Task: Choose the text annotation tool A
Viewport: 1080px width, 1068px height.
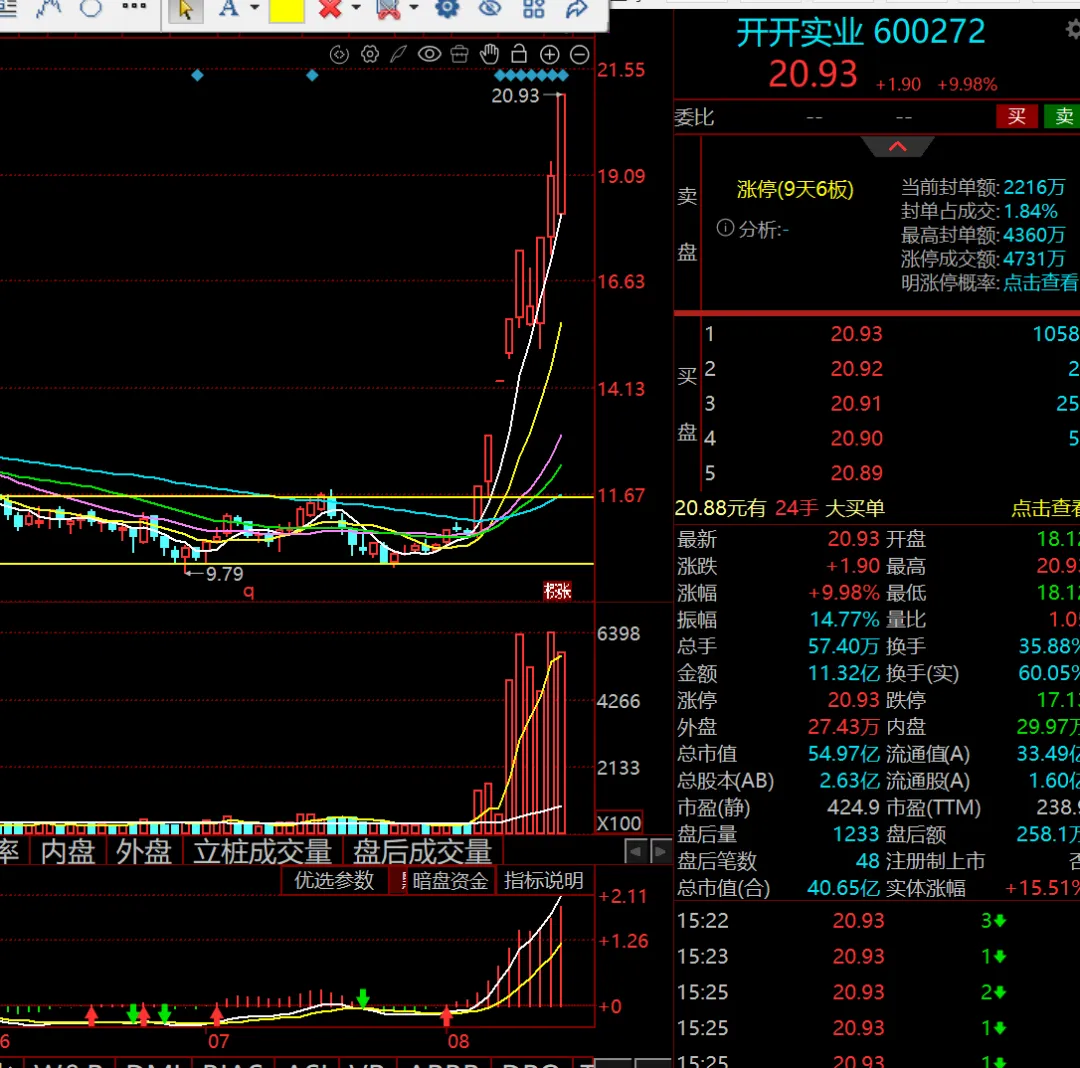Action: [x=229, y=9]
